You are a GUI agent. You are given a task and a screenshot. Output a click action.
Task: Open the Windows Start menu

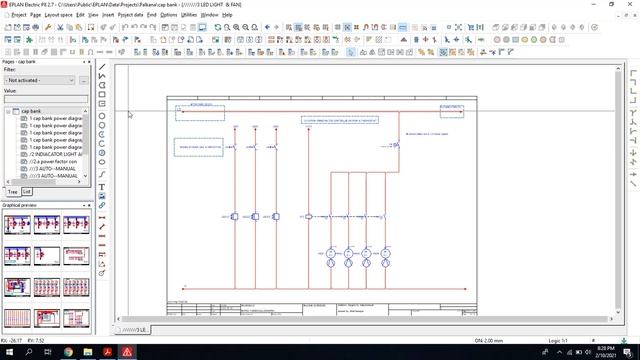coord(9,352)
